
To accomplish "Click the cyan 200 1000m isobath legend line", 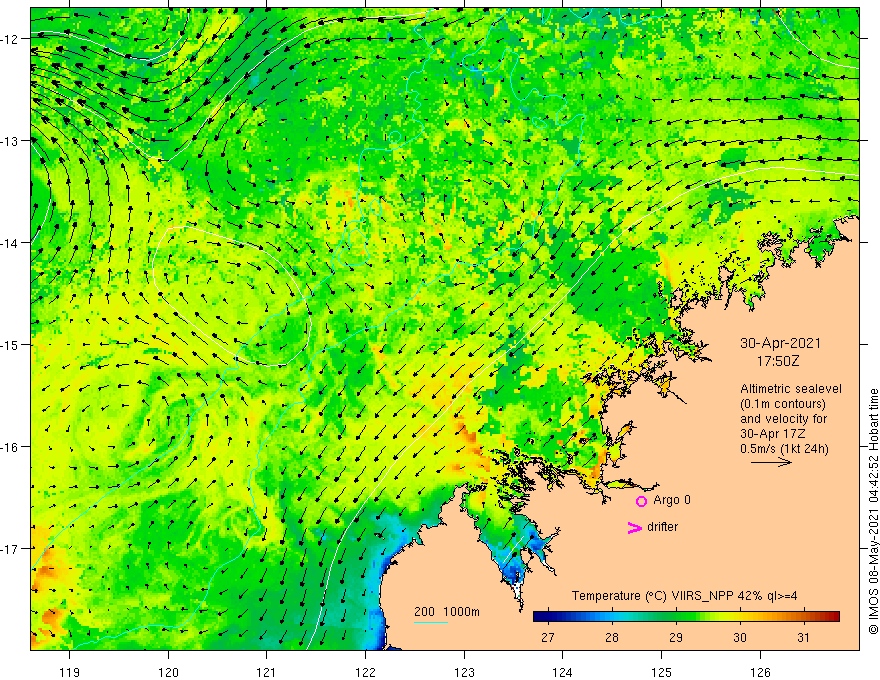I will point(430,622).
